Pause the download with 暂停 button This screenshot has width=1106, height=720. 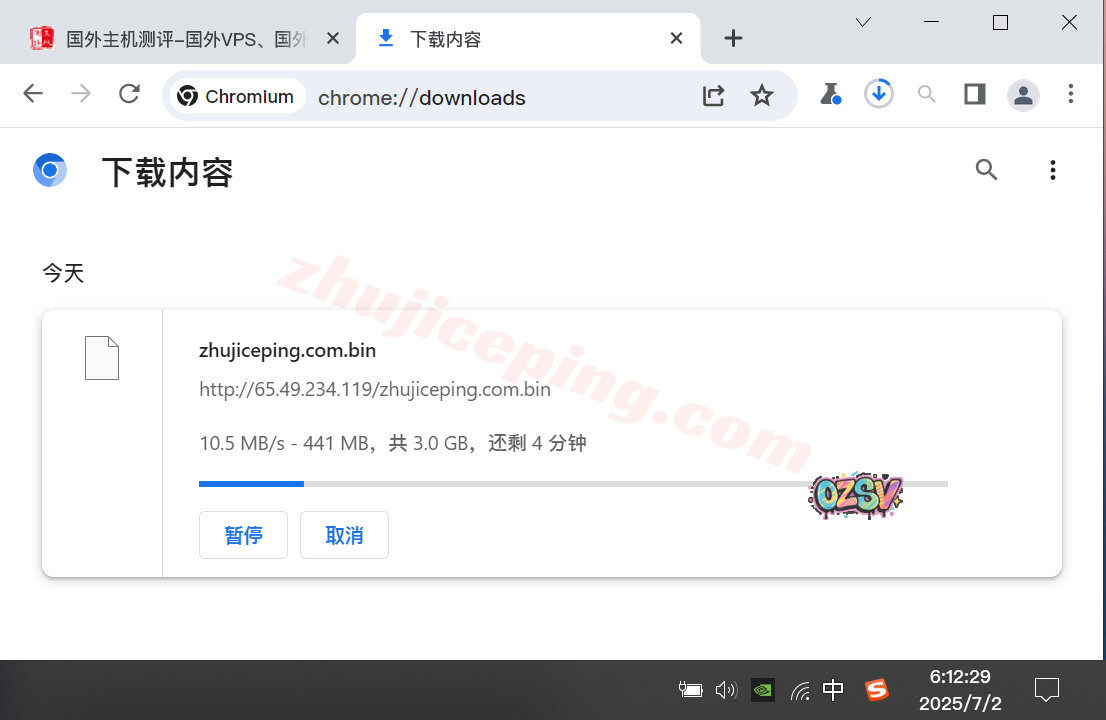click(243, 535)
